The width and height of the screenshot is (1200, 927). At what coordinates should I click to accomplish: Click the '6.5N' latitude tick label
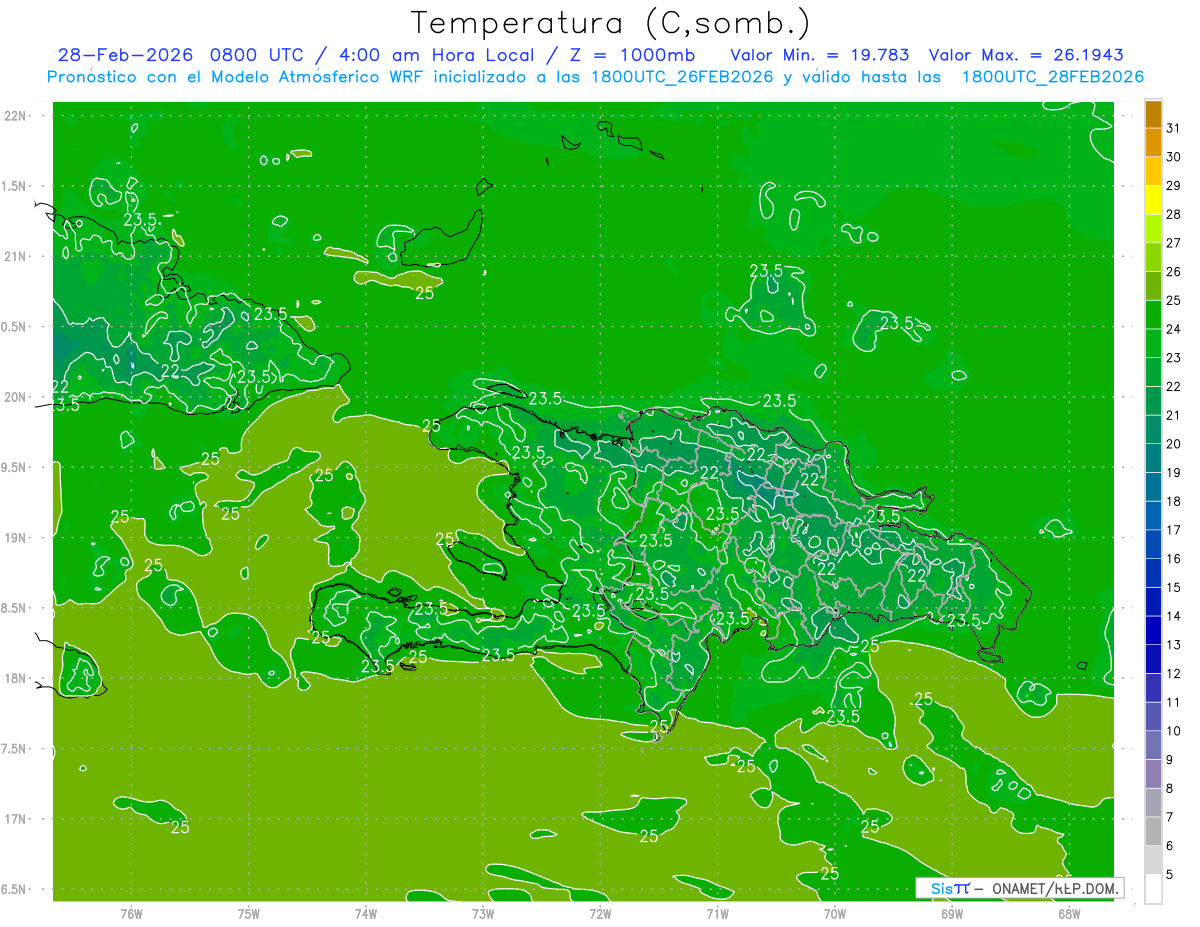click(14, 889)
